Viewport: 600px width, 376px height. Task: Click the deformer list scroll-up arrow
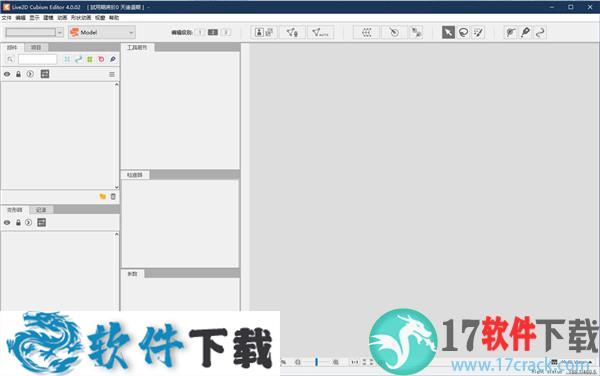[117, 234]
